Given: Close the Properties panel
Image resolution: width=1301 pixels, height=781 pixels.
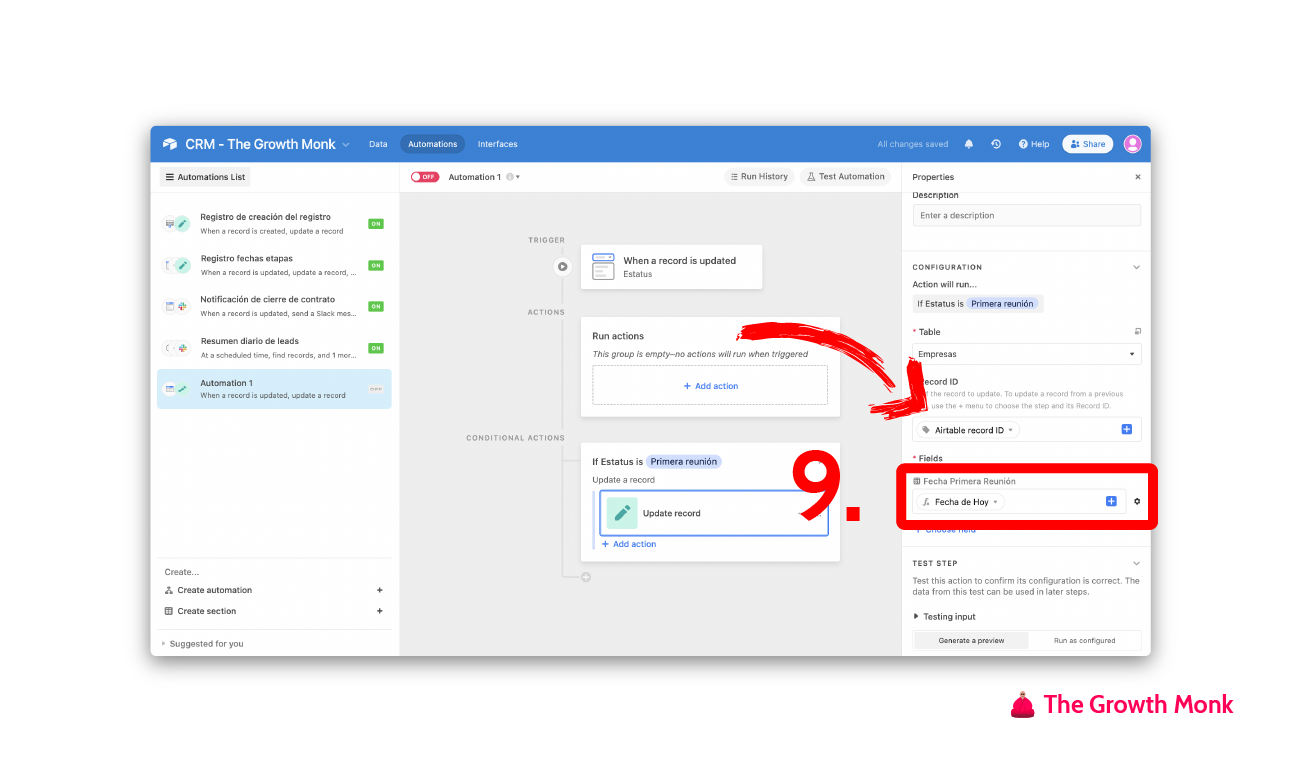Looking at the screenshot, I should point(1137,177).
